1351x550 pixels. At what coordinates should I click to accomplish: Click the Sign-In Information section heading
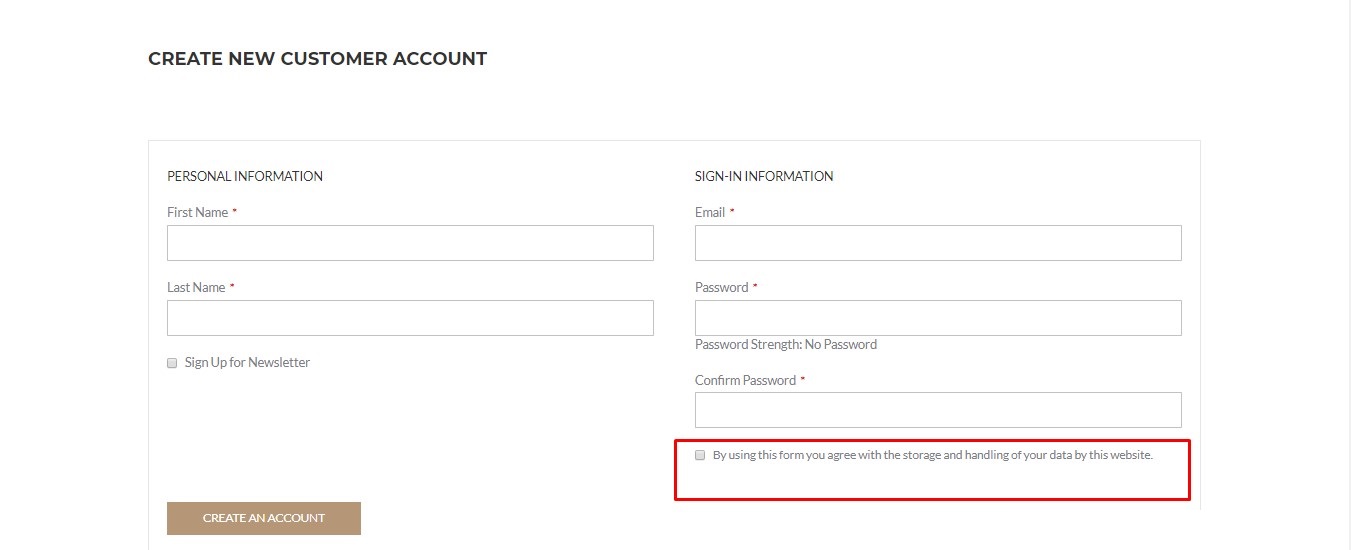point(764,176)
